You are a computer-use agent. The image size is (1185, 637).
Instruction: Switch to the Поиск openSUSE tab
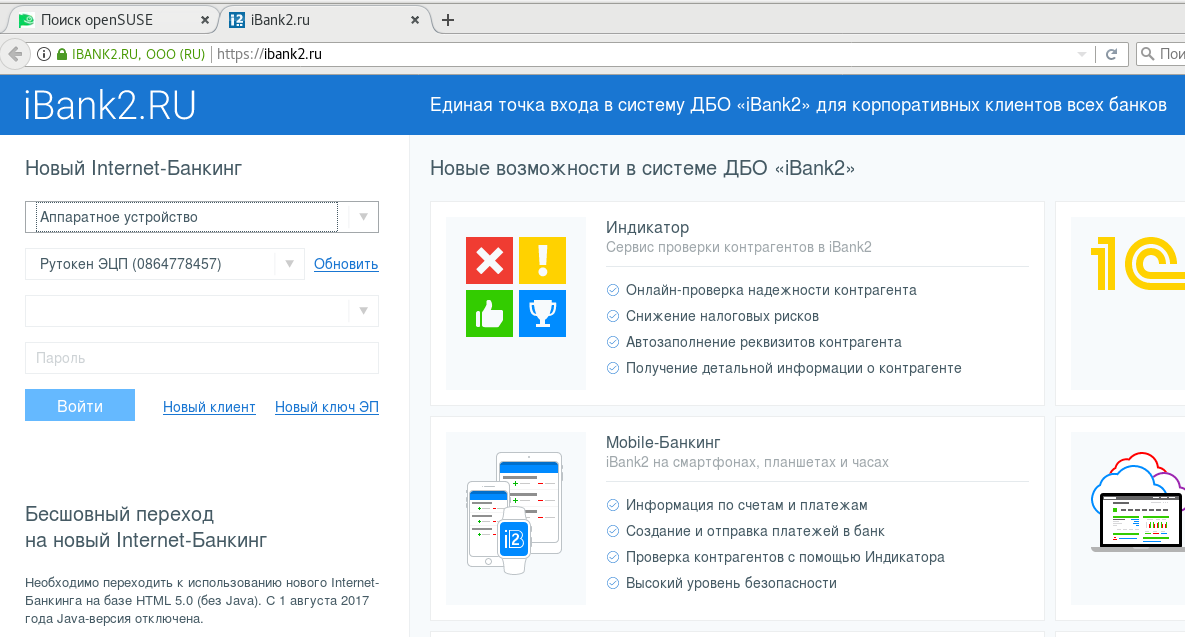[110, 20]
